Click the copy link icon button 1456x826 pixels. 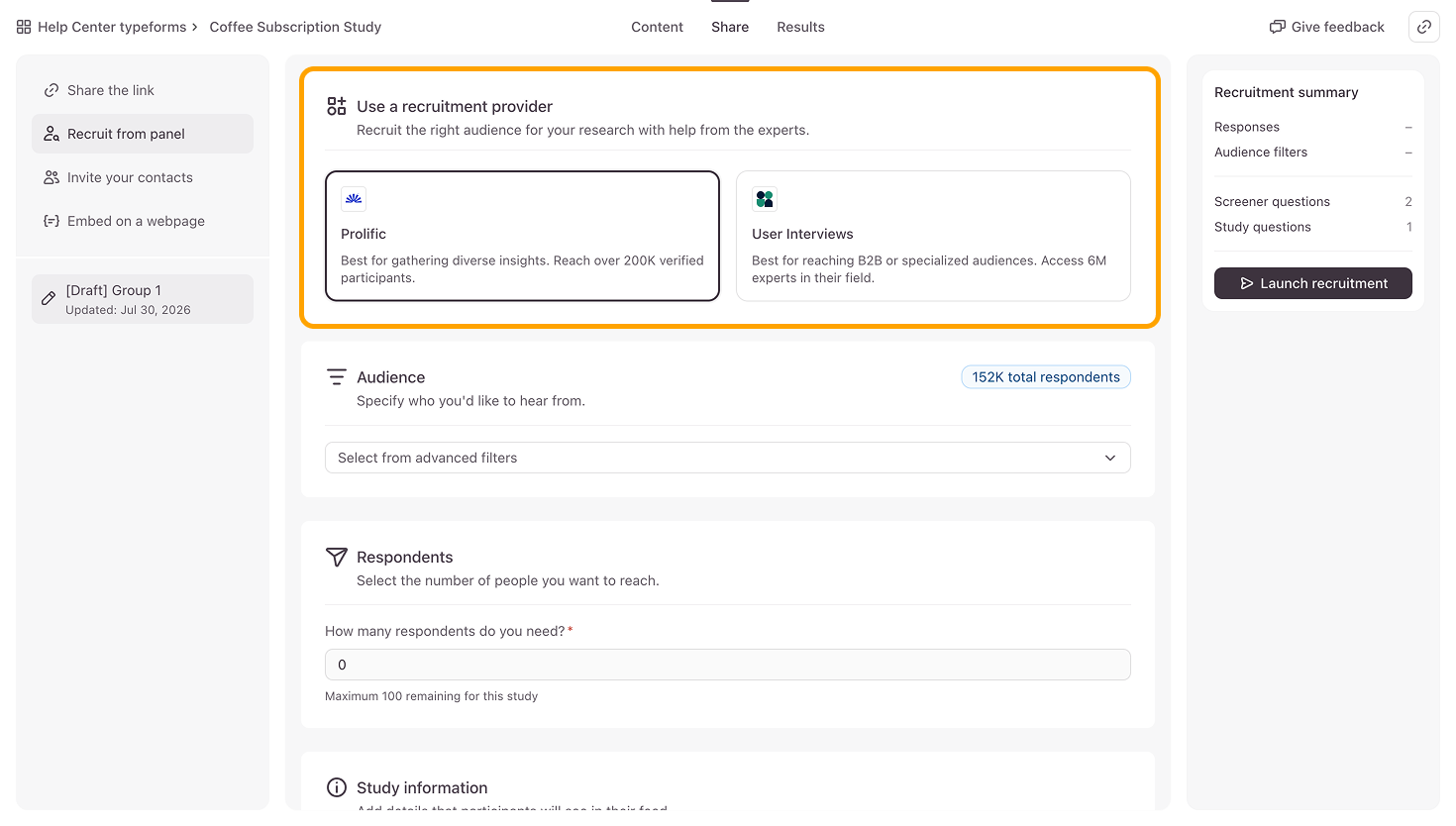pyautogui.click(x=1423, y=27)
